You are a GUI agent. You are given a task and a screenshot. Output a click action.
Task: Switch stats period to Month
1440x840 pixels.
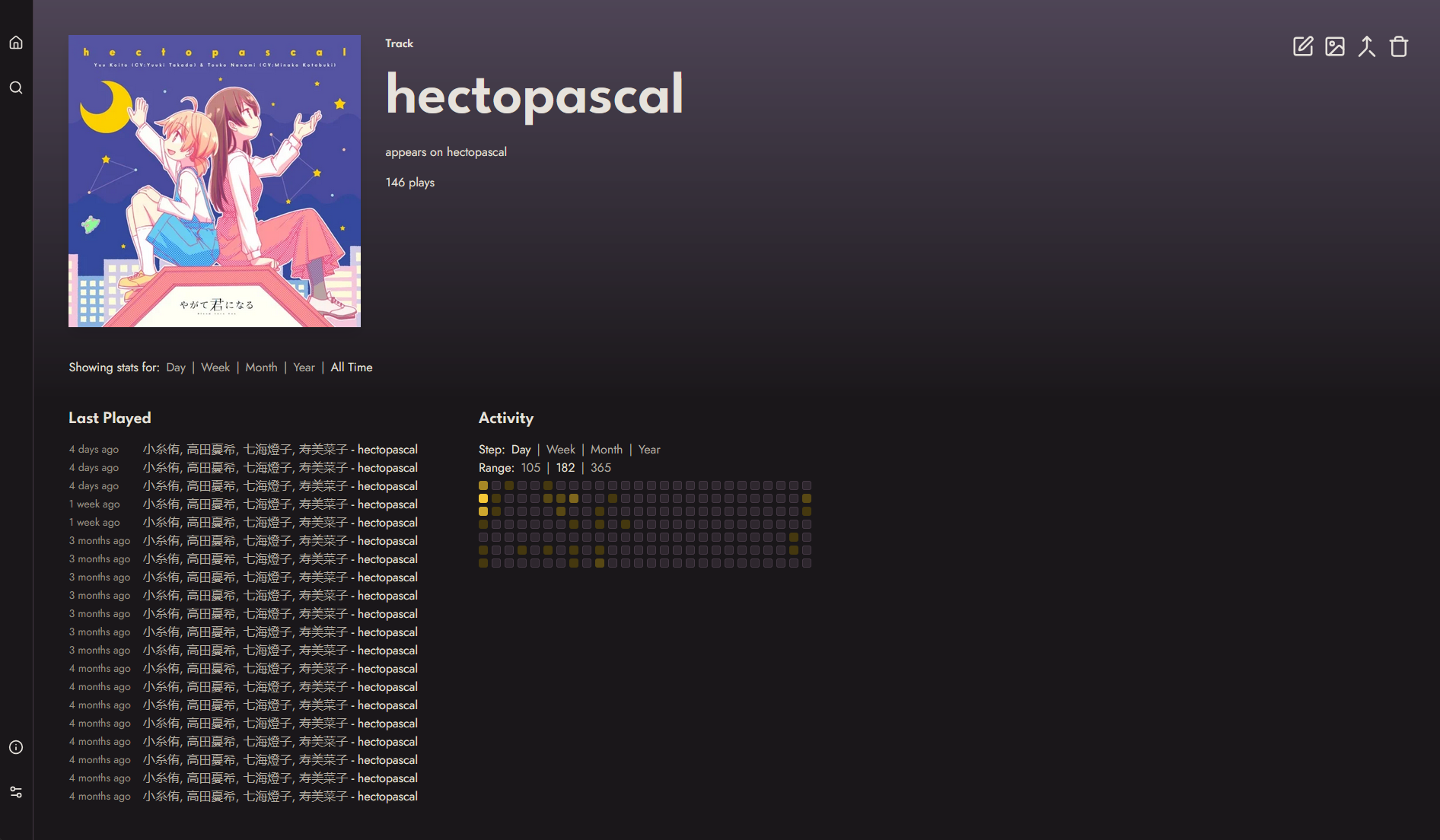pyautogui.click(x=261, y=367)
